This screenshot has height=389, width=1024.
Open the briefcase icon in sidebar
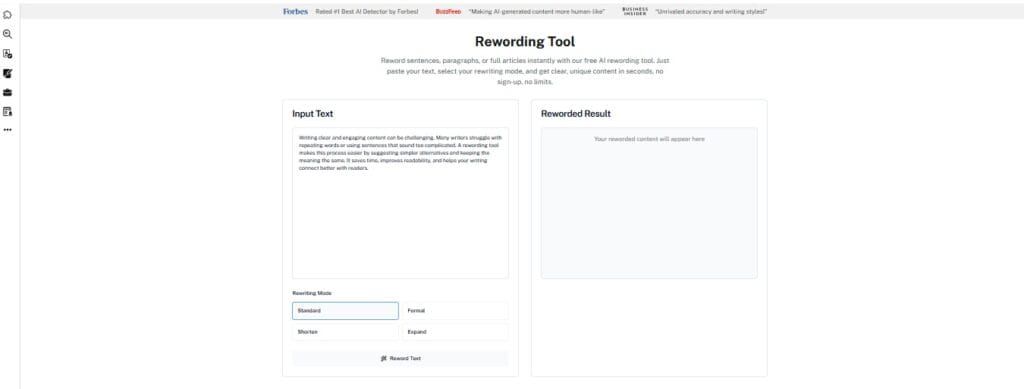pyautogui.click(x=8, y=92)
